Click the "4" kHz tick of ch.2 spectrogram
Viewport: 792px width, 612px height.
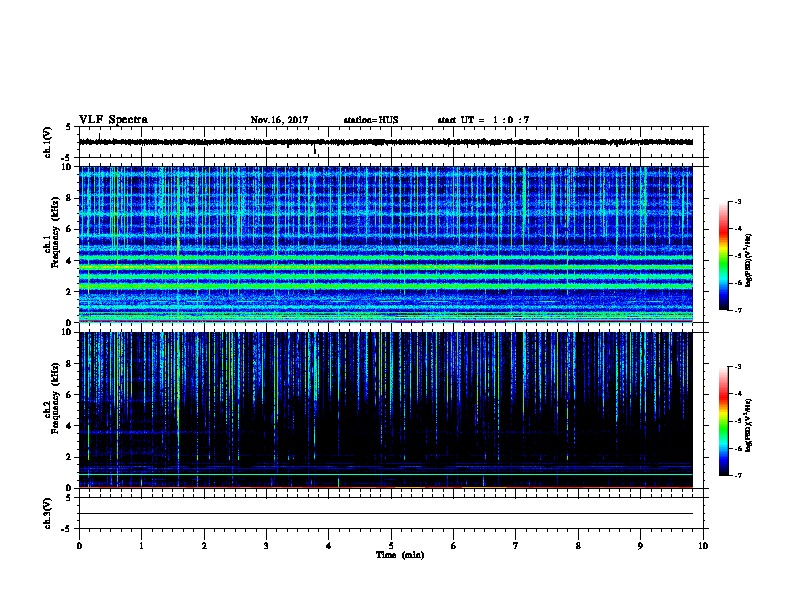tap(69, 426)
